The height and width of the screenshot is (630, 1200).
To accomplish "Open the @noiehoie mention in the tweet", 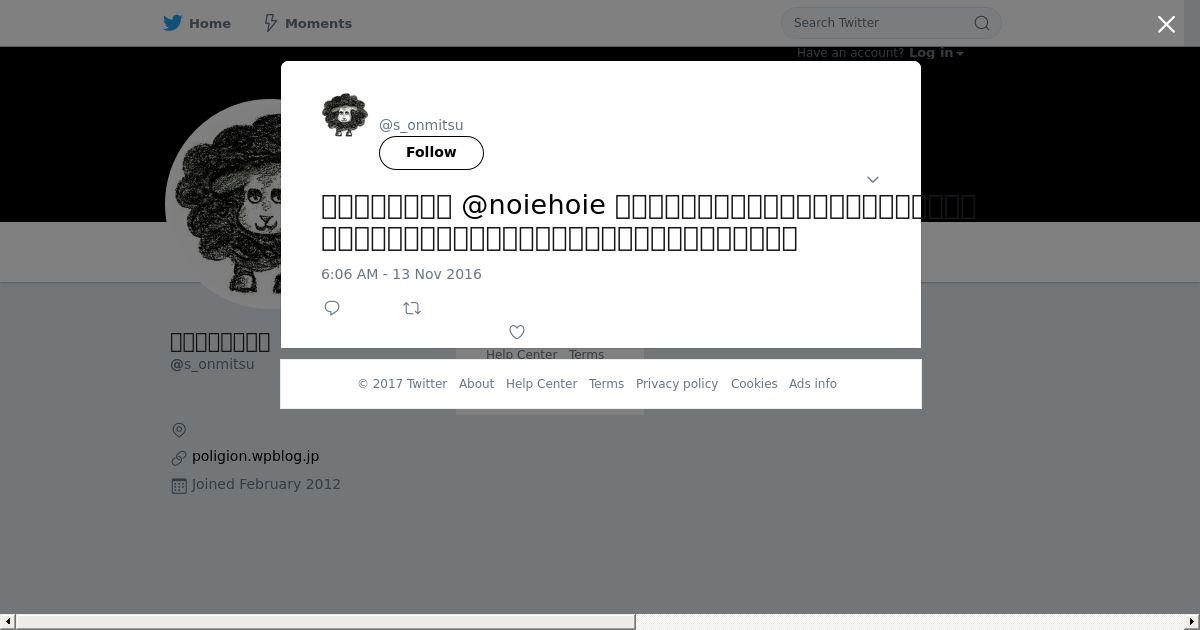I will 534,205.
